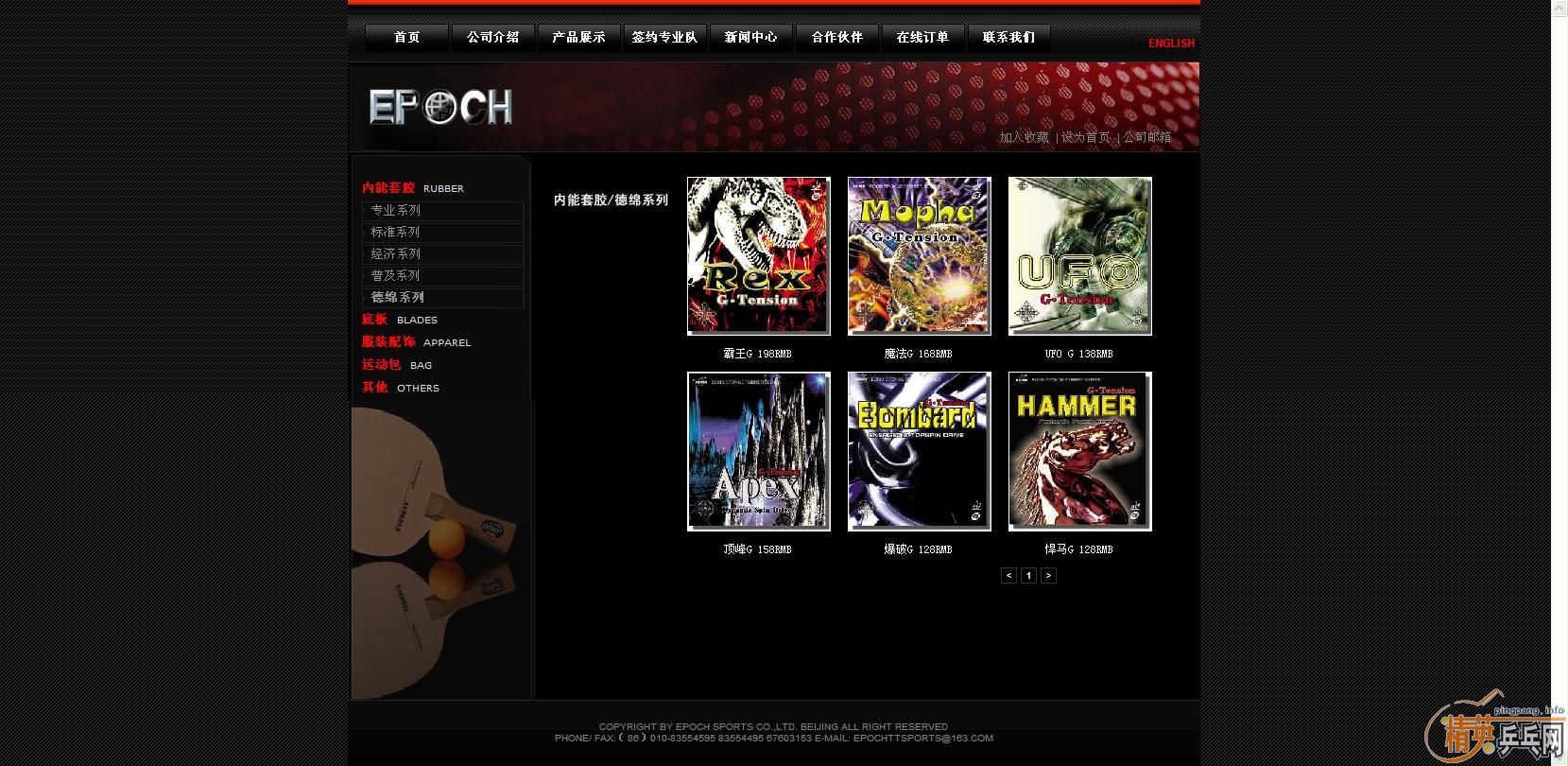The height and width of the screenshot is (766, 1568).
Task: Click the 悍马G 128RMB product caption
Action: pyautogui.click(x=1079, y=549)
